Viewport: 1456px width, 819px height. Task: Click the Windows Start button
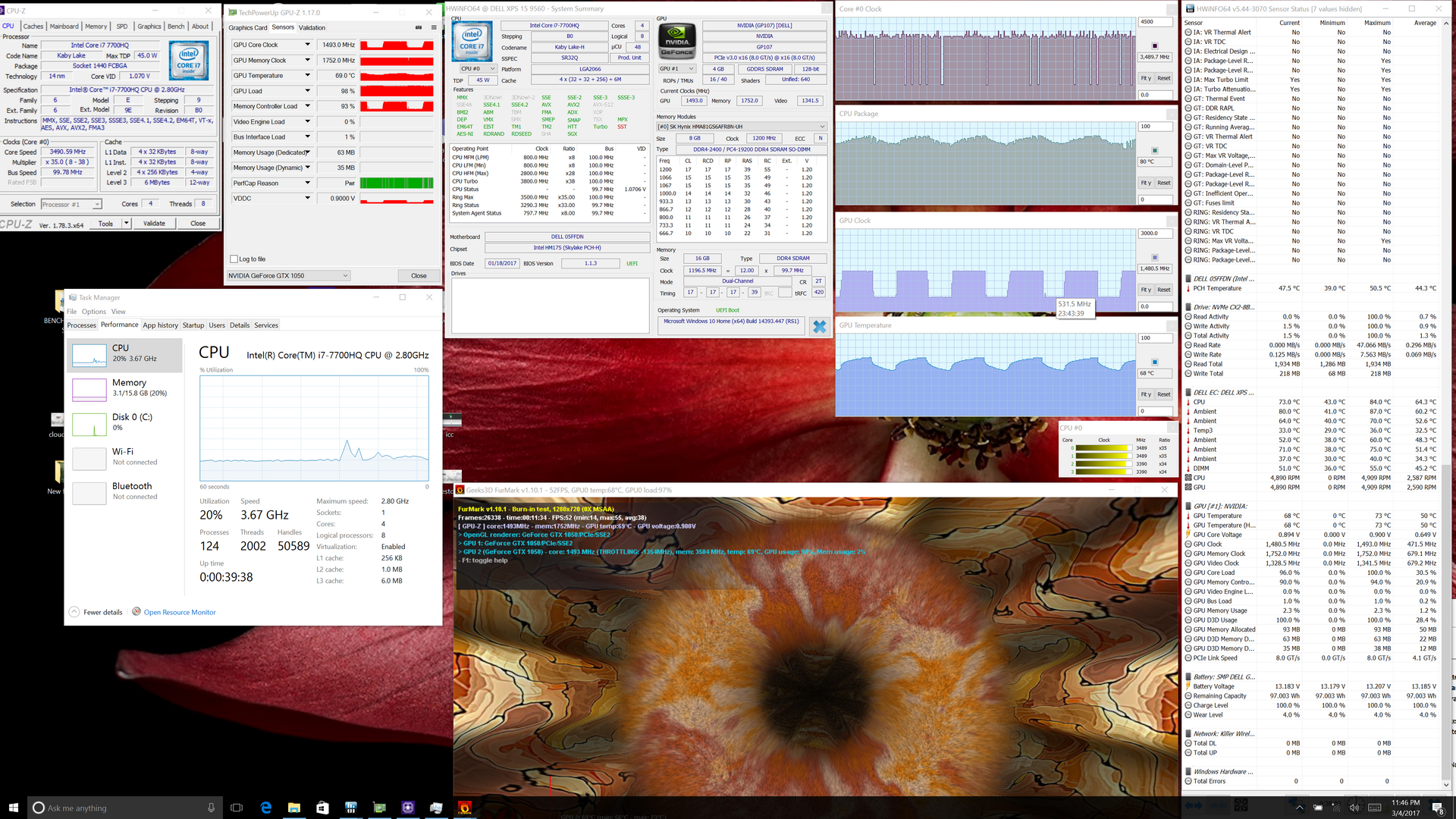pos(13,808)
